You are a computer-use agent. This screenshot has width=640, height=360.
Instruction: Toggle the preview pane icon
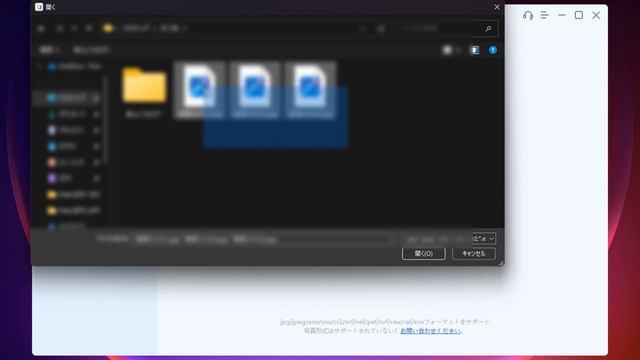point(476,50)
